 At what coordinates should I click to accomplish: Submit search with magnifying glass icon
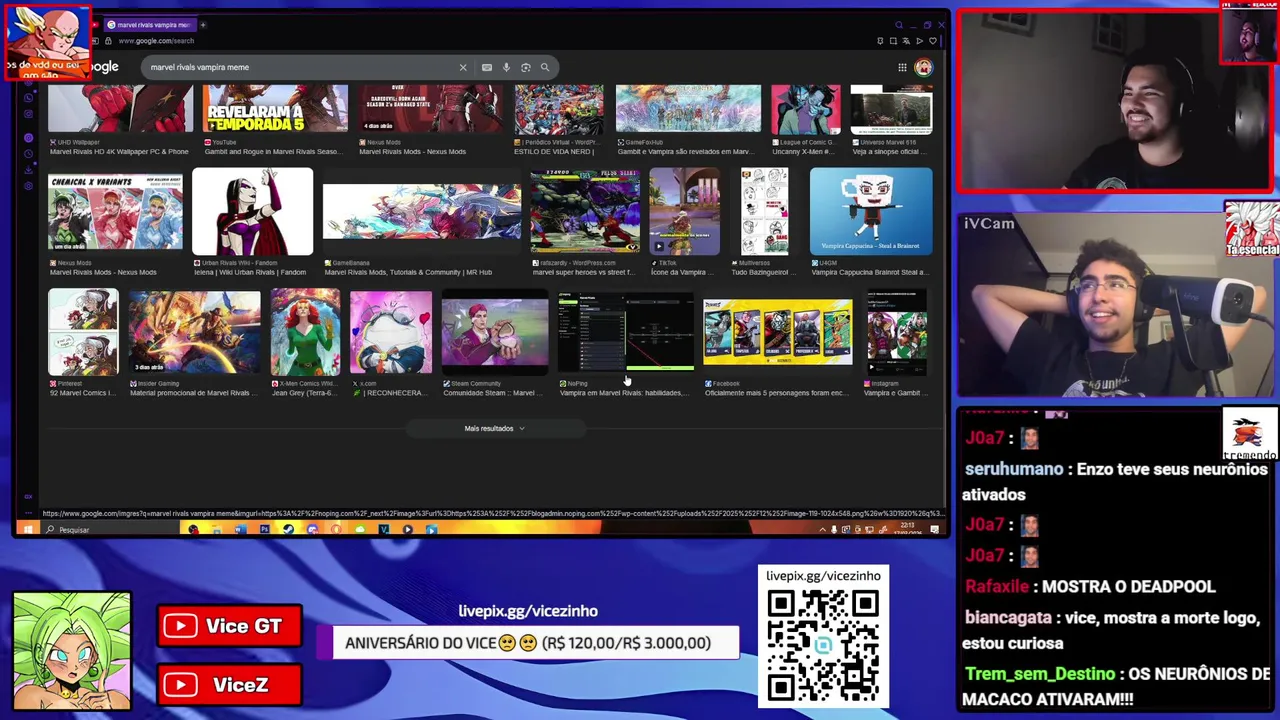click(x=545, y=67)
